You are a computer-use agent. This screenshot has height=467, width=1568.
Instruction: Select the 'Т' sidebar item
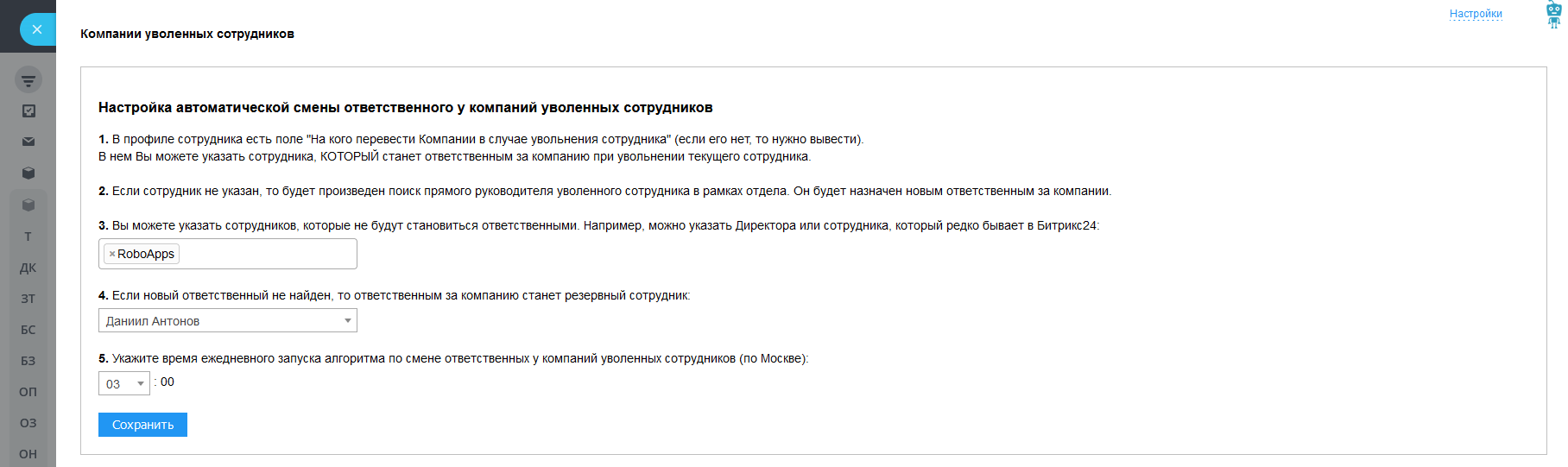point(28,237)
